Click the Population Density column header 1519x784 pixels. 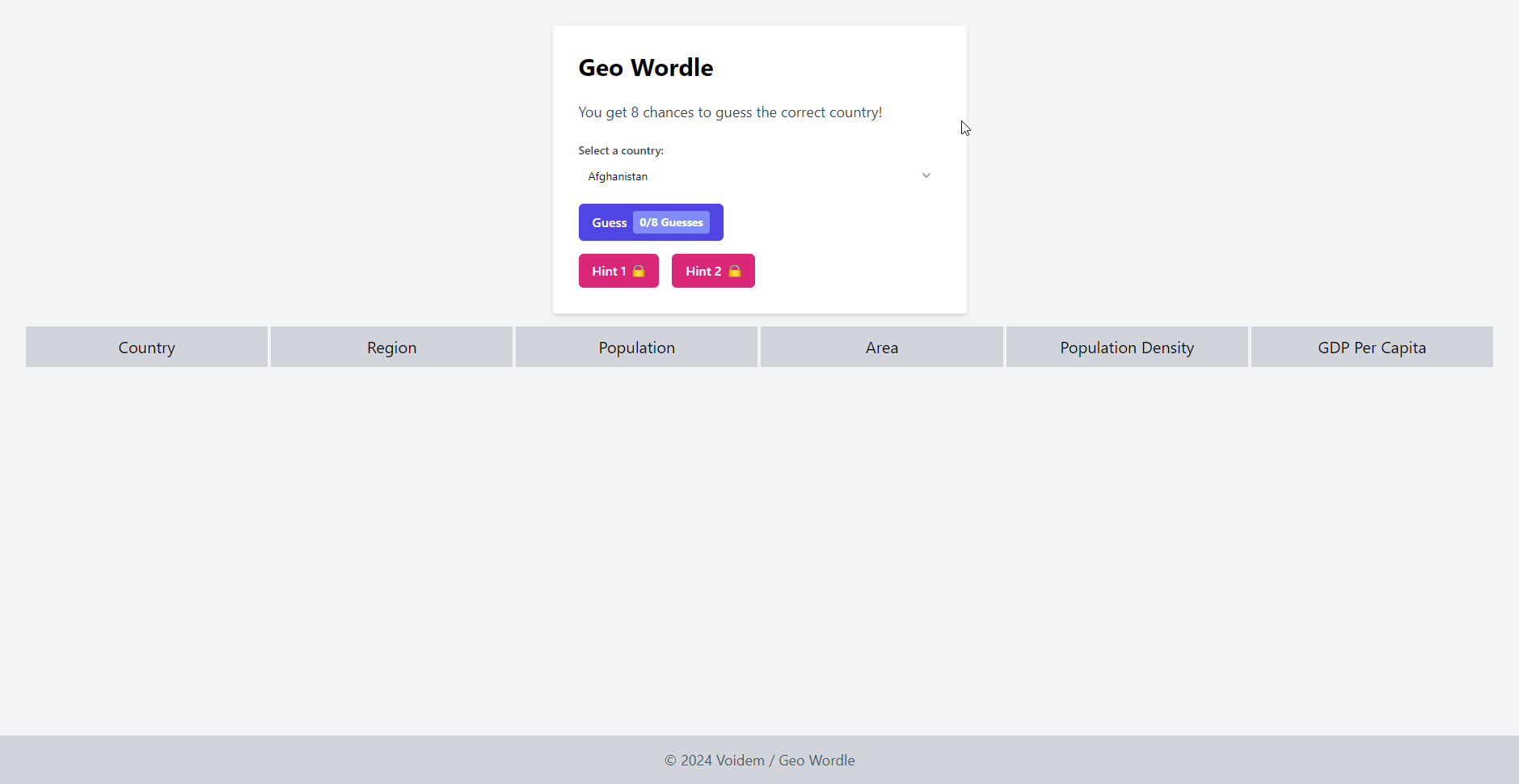click(x=1127, y=347)
